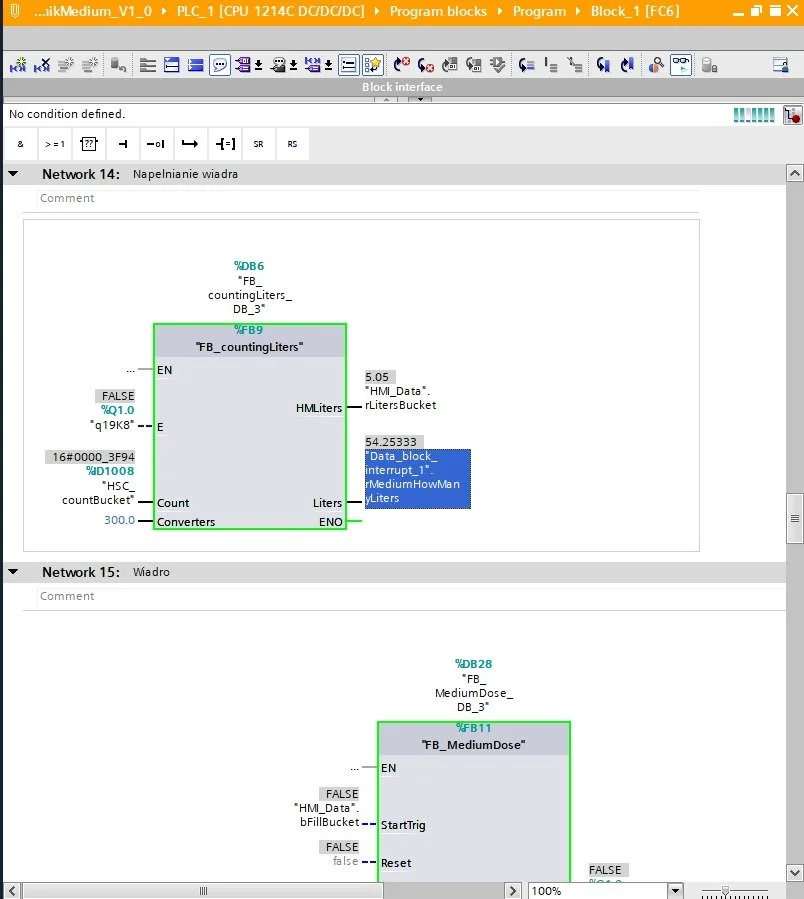Screen dimensions: 804x899
Task: Insert SR flip-flop from favorites
Action: (x=259, y=144)
